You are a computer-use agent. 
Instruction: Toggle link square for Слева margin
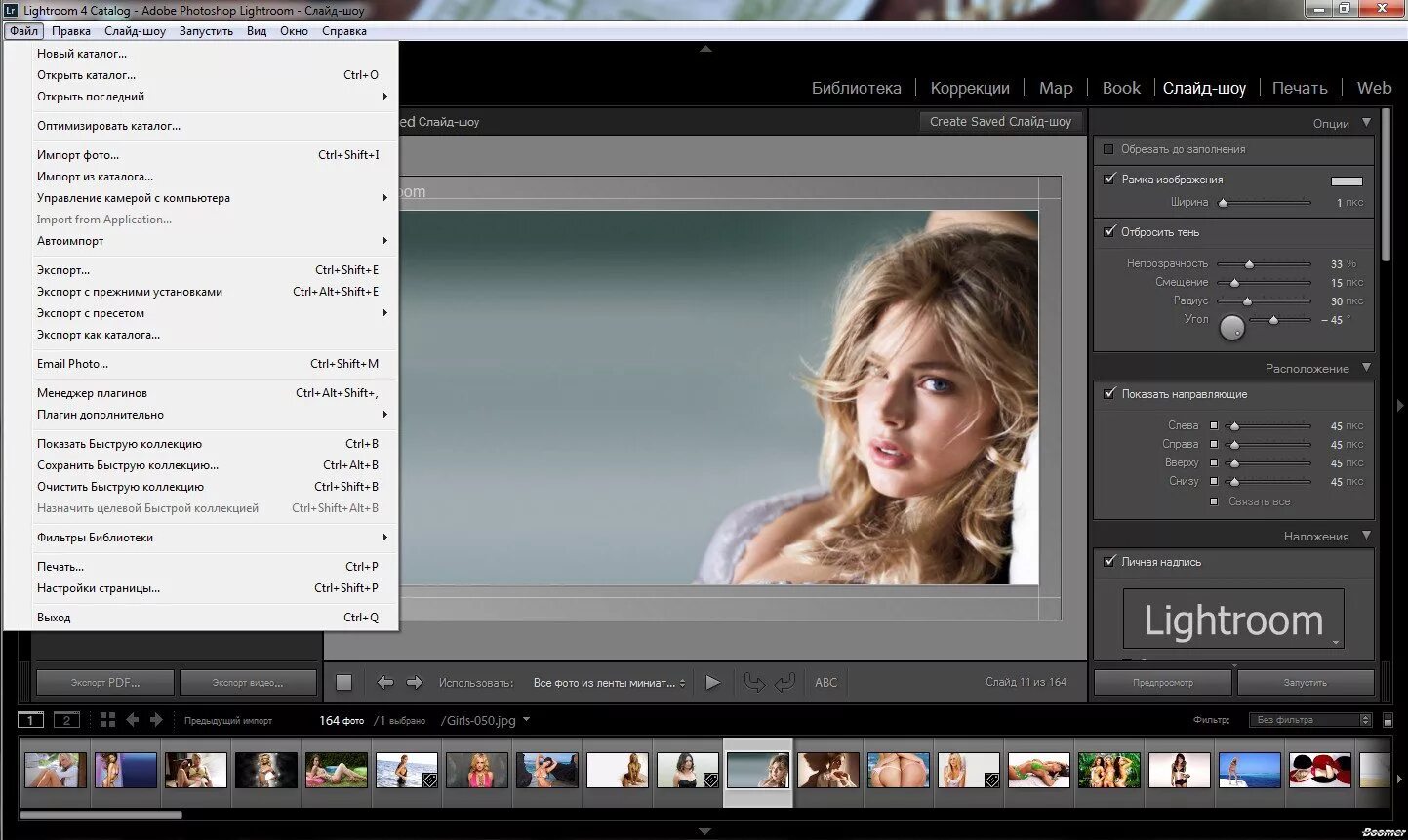(x=1214, y=425)
